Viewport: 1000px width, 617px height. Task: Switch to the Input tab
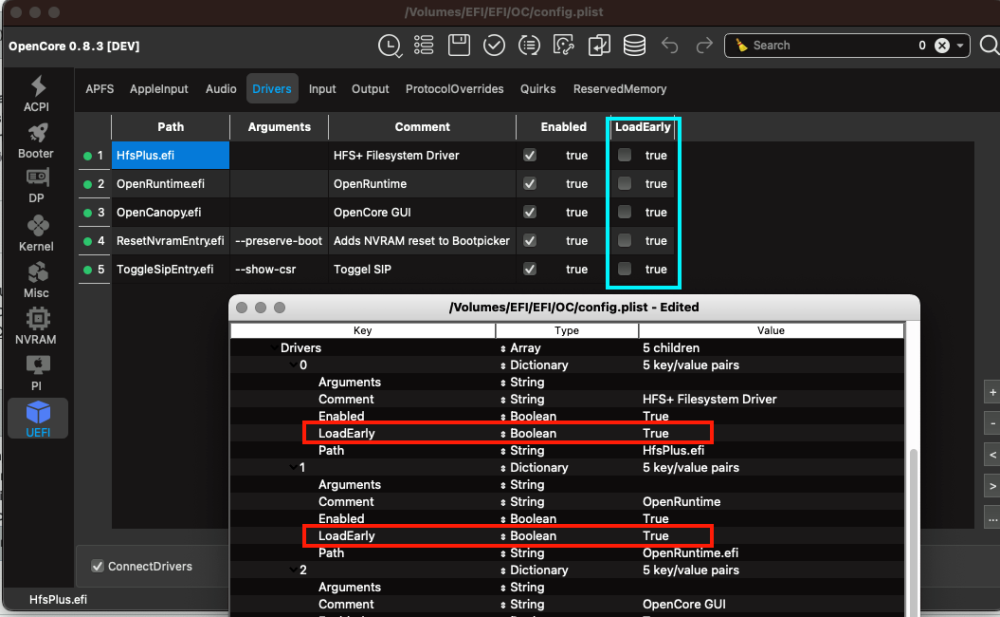322,89
